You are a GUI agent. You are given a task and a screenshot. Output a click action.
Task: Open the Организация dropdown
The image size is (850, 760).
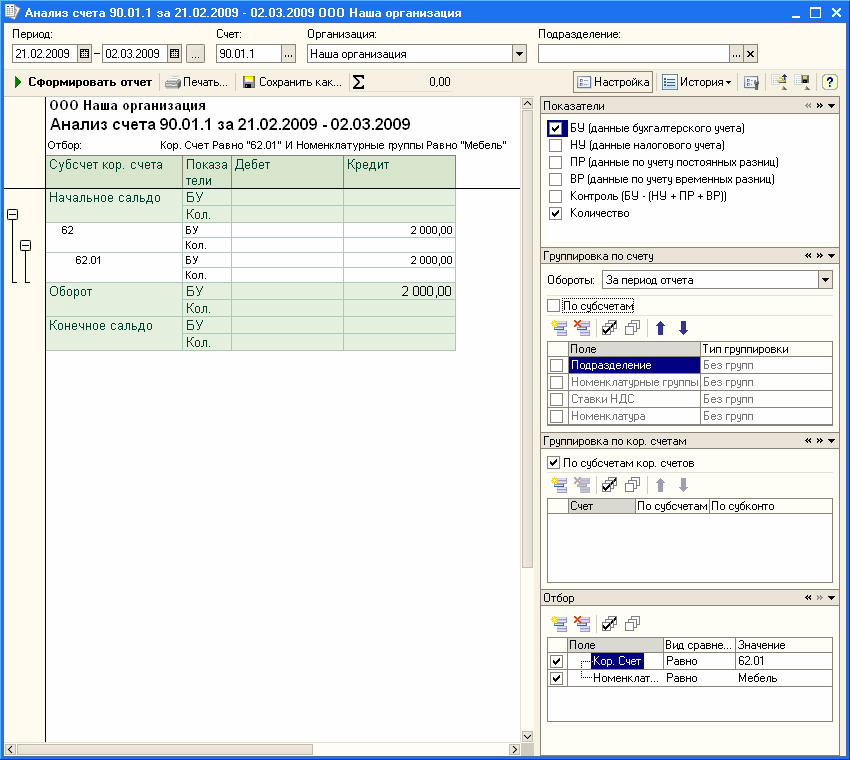(x=519, y=54)
